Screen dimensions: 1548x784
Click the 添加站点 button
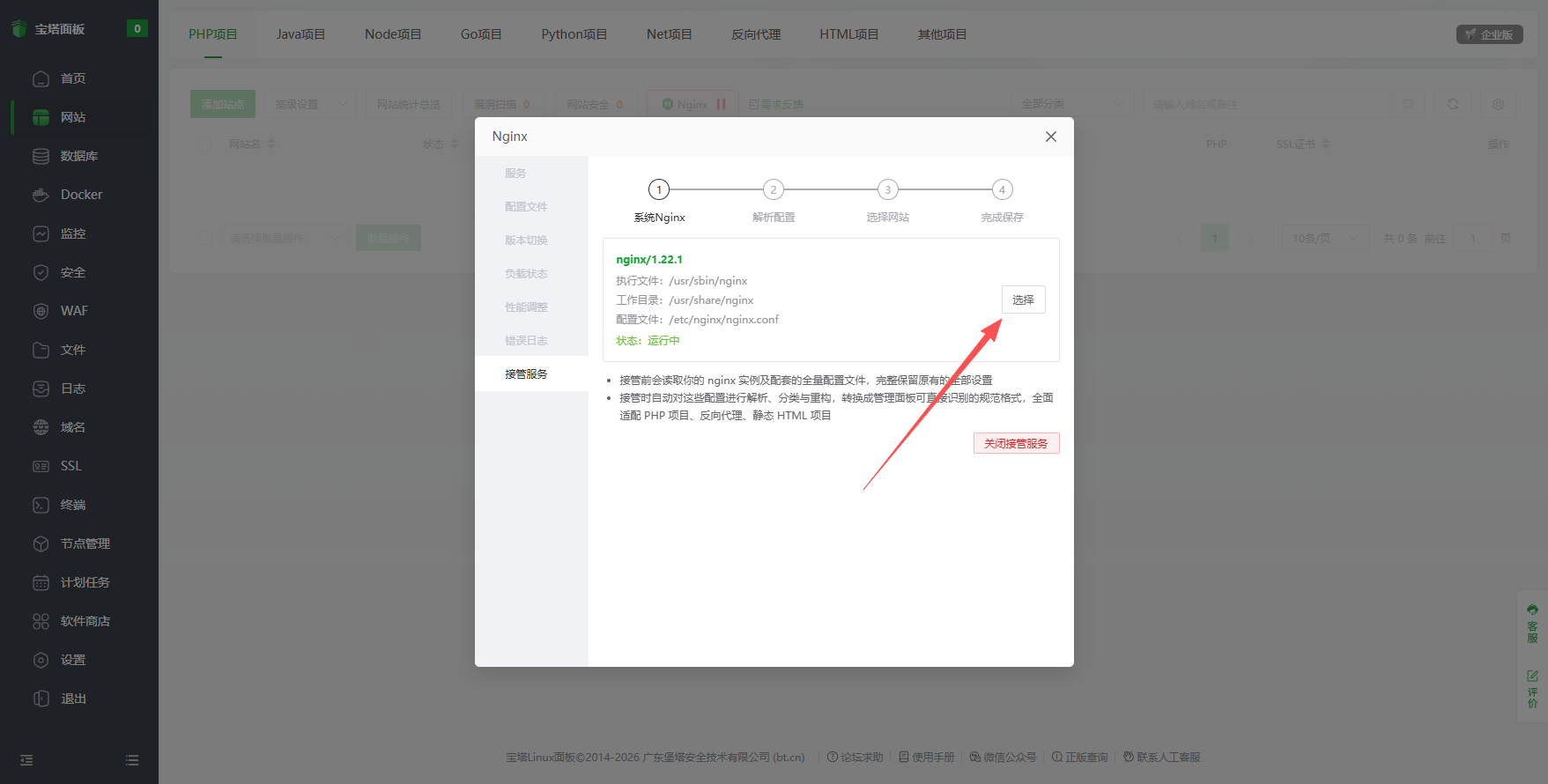pyautogui.click(x=223, y=104)
